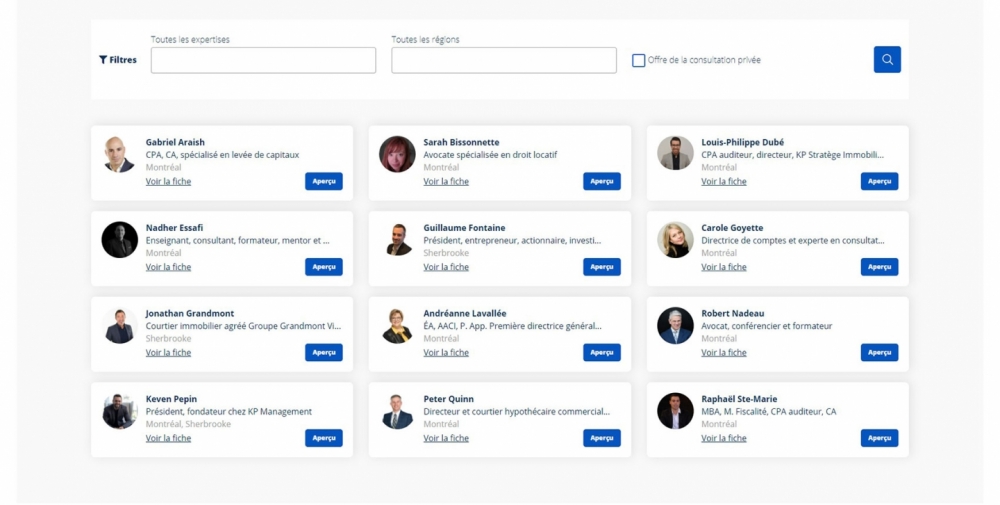The height and width of the screenshot is (505, 1000).
Task: Open the Toutes les expertises dropdown
Action: click(263, 60)
